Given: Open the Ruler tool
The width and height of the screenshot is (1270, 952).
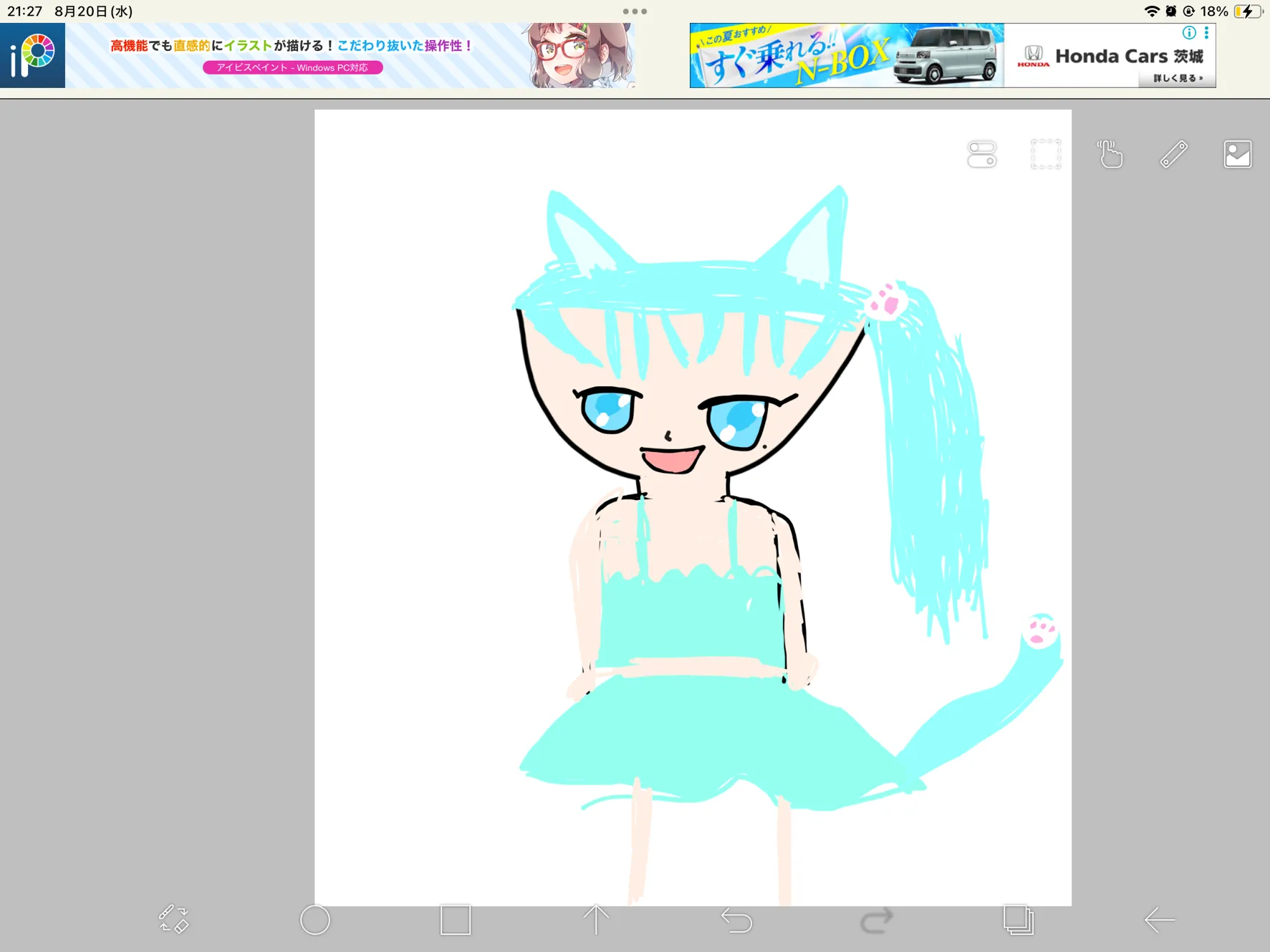Looking at the screenshot, I should click(1173, 154).
